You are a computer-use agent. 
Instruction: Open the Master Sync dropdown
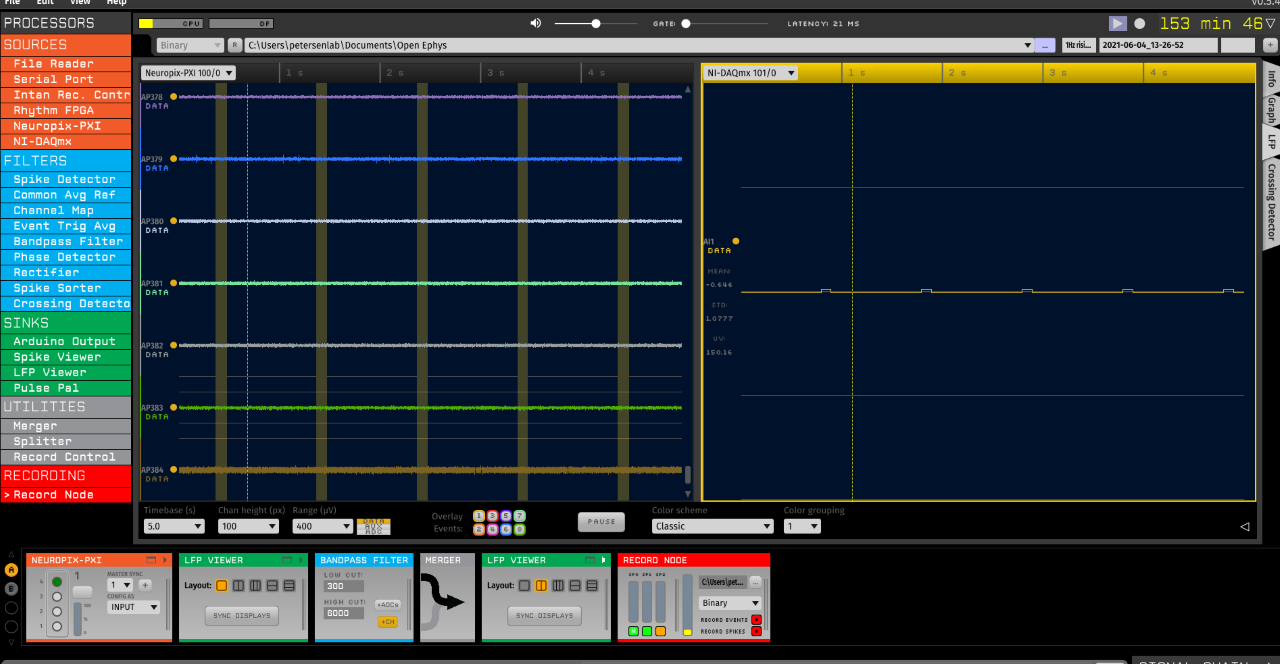pyautogui.click(x=120, y=585)
